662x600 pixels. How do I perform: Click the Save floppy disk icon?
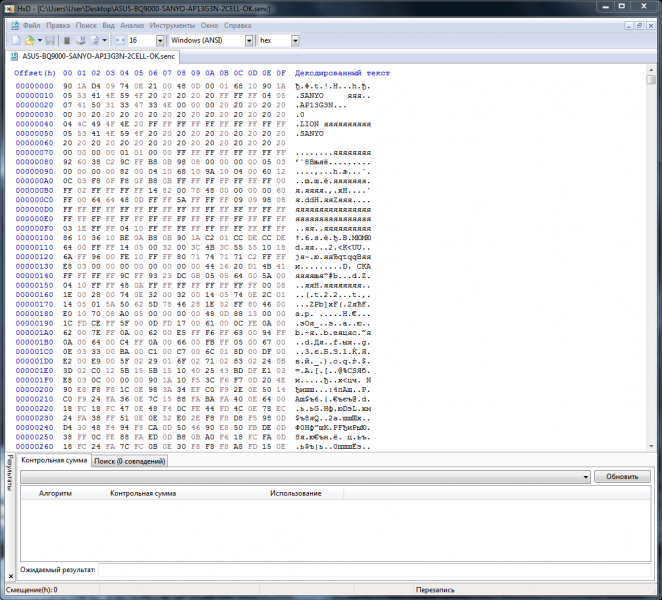[50, 41]
